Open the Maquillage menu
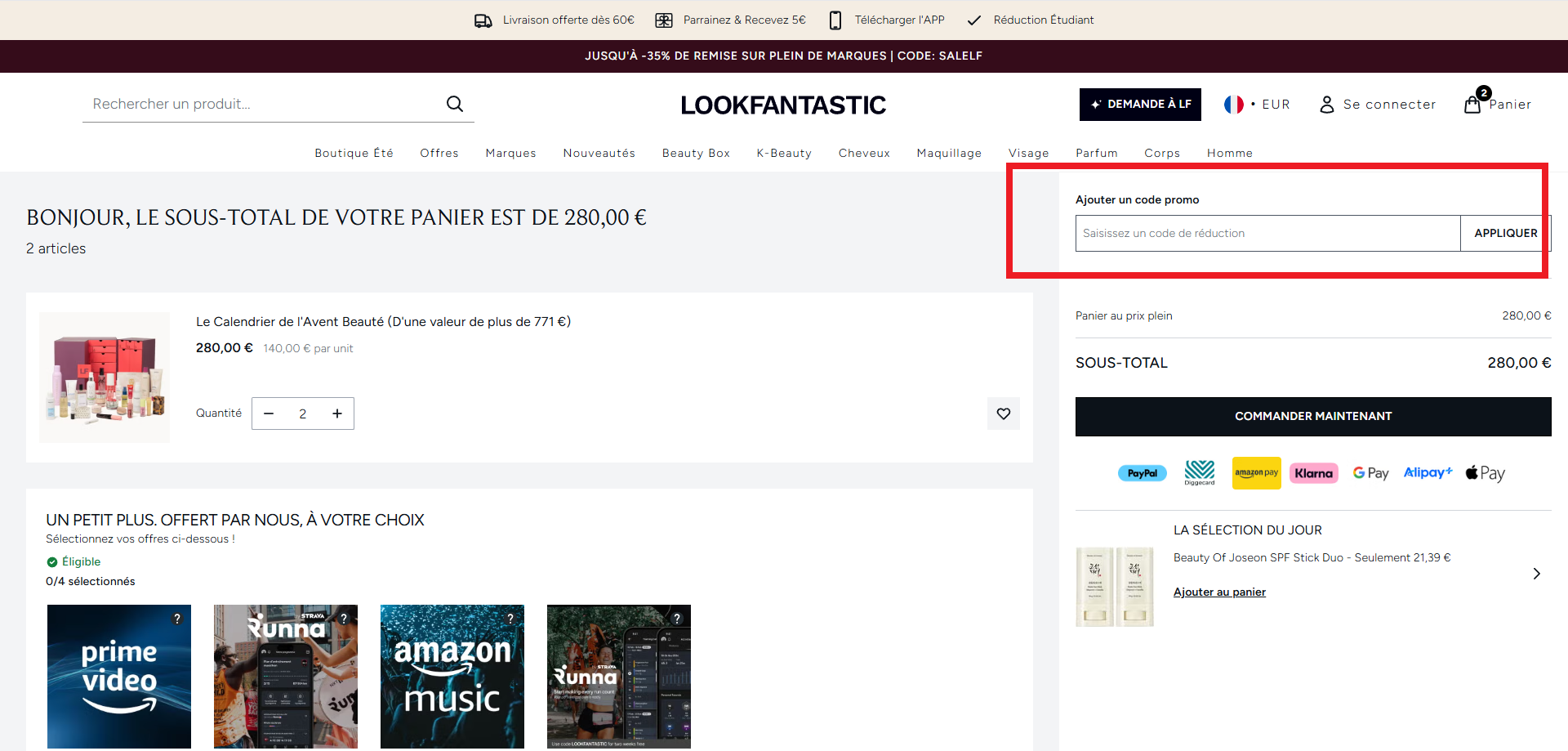The image size is (1568, 751). pyautogui.click(x=950, y=153)
